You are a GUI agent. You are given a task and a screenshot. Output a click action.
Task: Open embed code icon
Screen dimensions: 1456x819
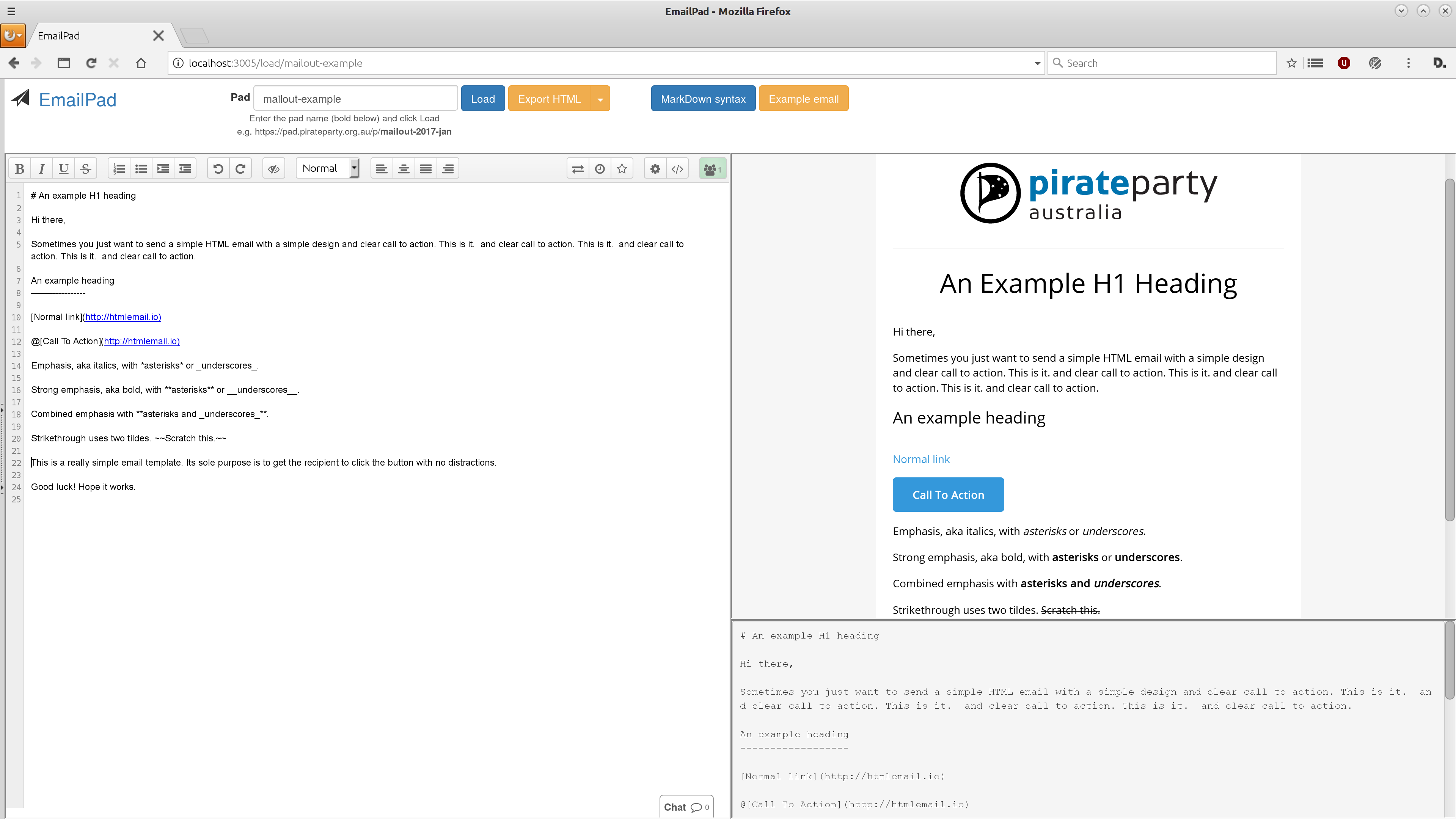click(677, 168)
